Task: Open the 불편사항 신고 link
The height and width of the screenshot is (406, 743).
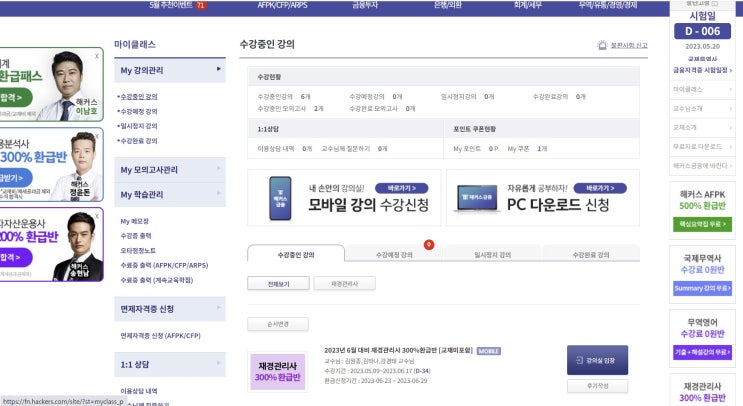Action: [x=629, y=45]
